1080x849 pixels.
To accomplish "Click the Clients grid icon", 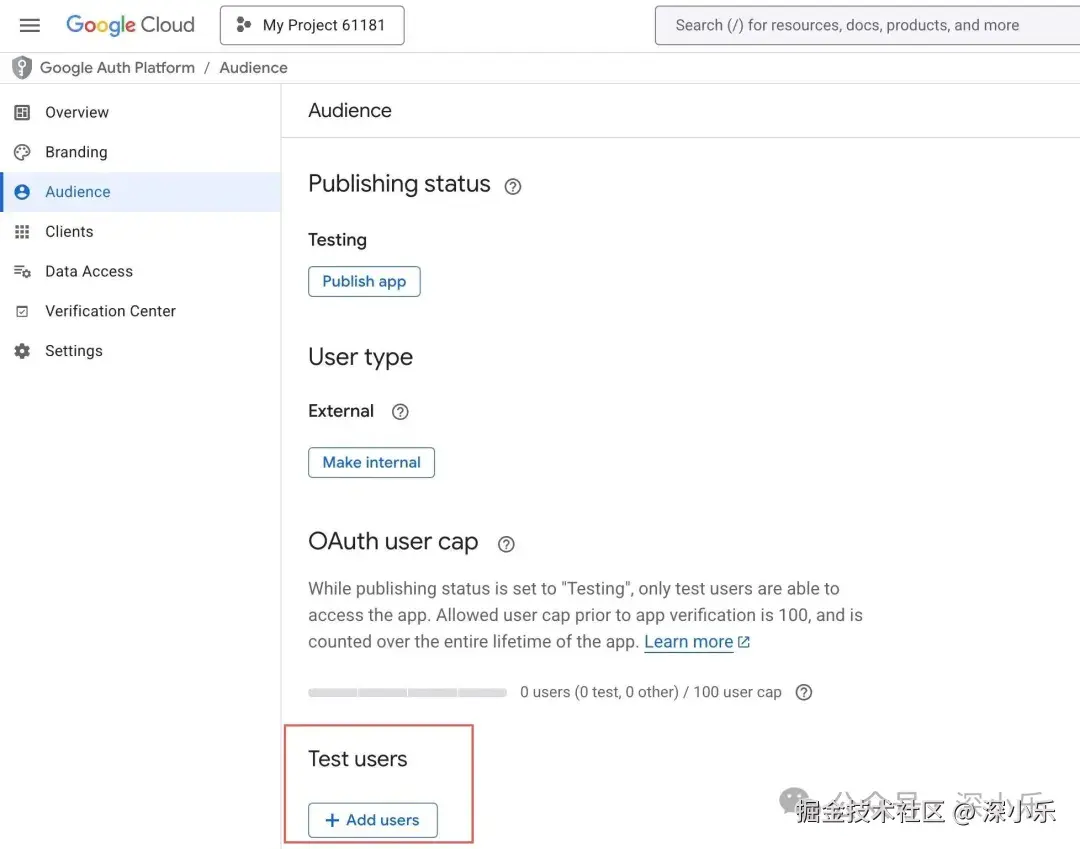I will [x=22, y=232].
